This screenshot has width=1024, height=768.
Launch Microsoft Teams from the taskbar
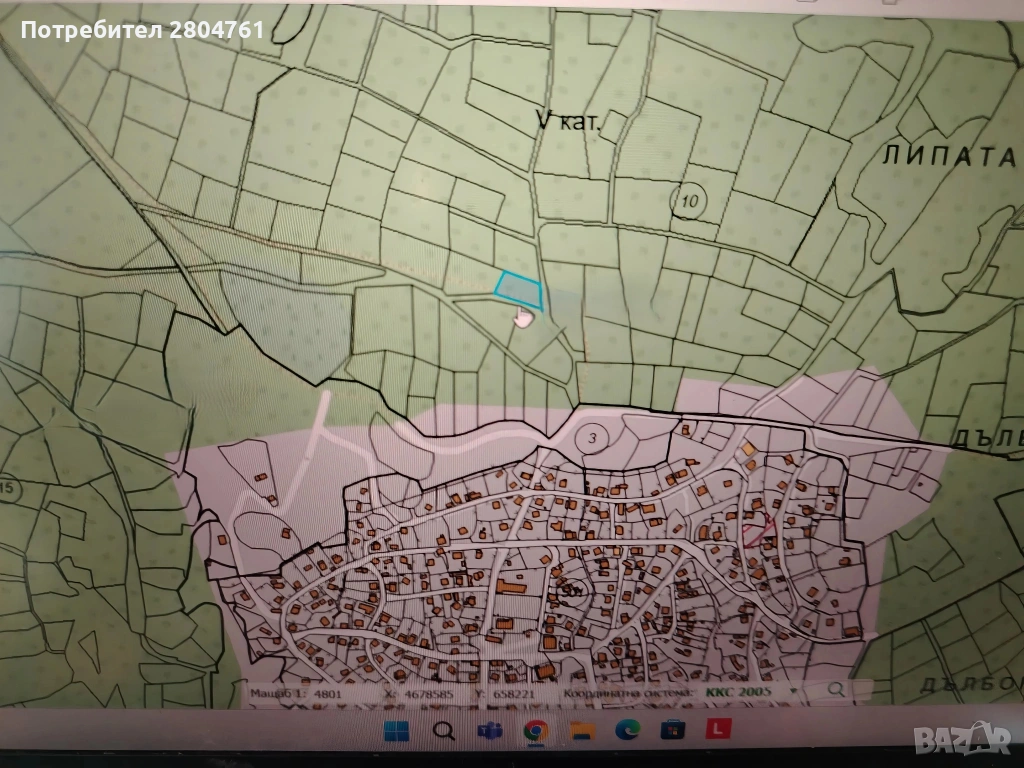click(x=490, y=733)
